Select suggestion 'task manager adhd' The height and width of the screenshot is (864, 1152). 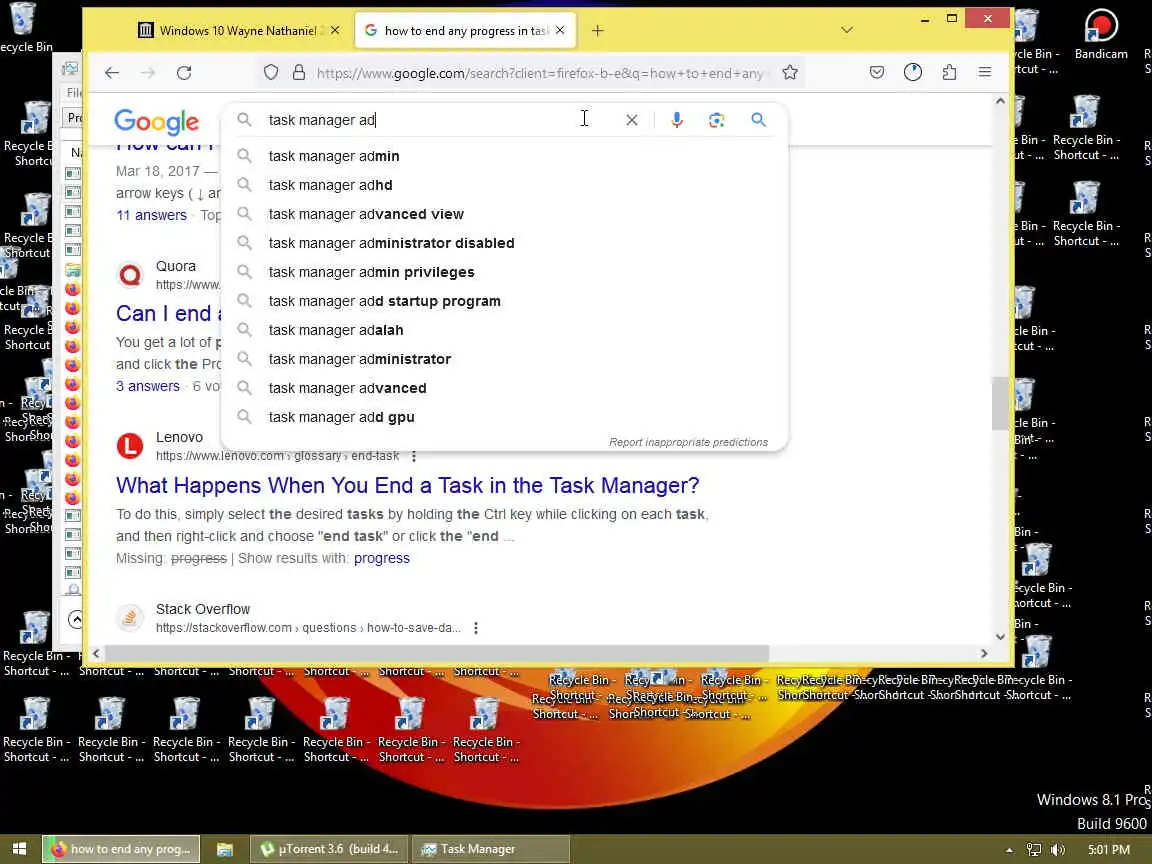[x=504, y=185]
